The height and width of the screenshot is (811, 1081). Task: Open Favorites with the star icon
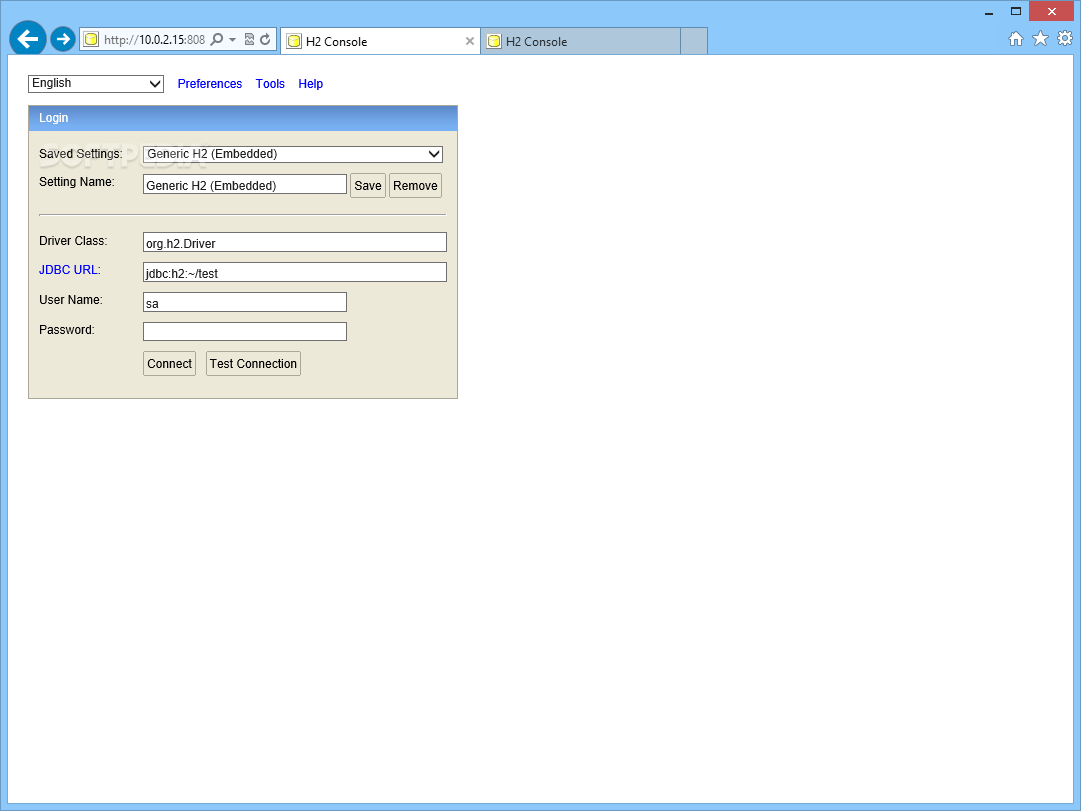[1040, 39]
